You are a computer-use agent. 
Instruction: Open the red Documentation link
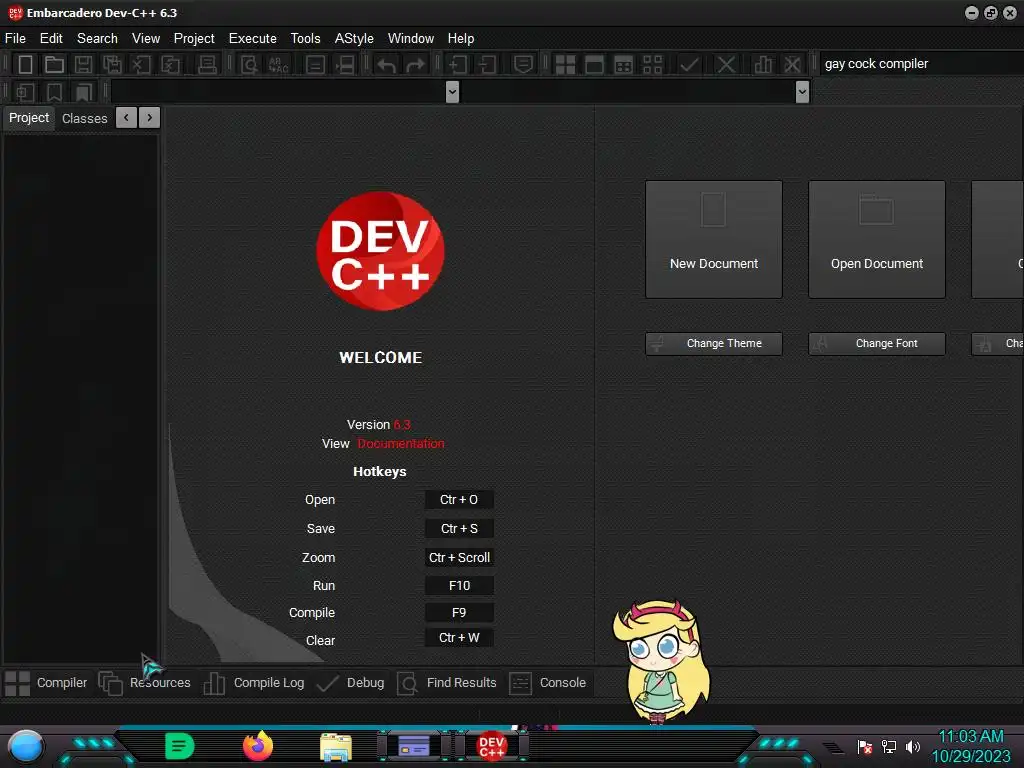[x=401, y=443]
